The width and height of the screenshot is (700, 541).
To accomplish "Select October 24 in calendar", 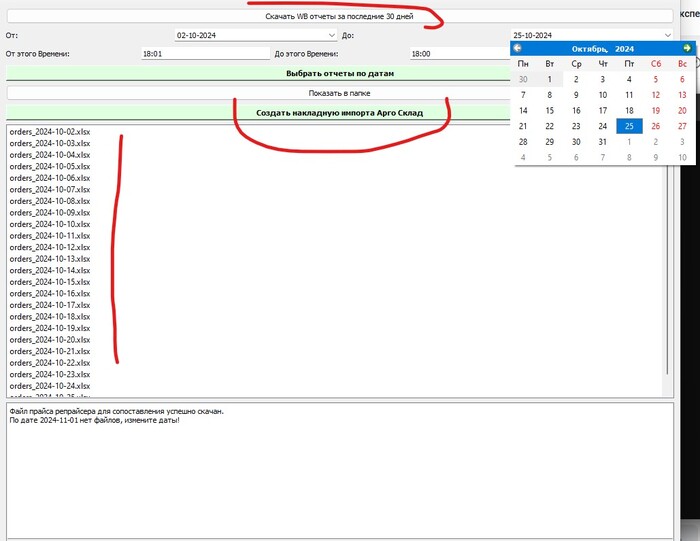I will coord(603,126).
